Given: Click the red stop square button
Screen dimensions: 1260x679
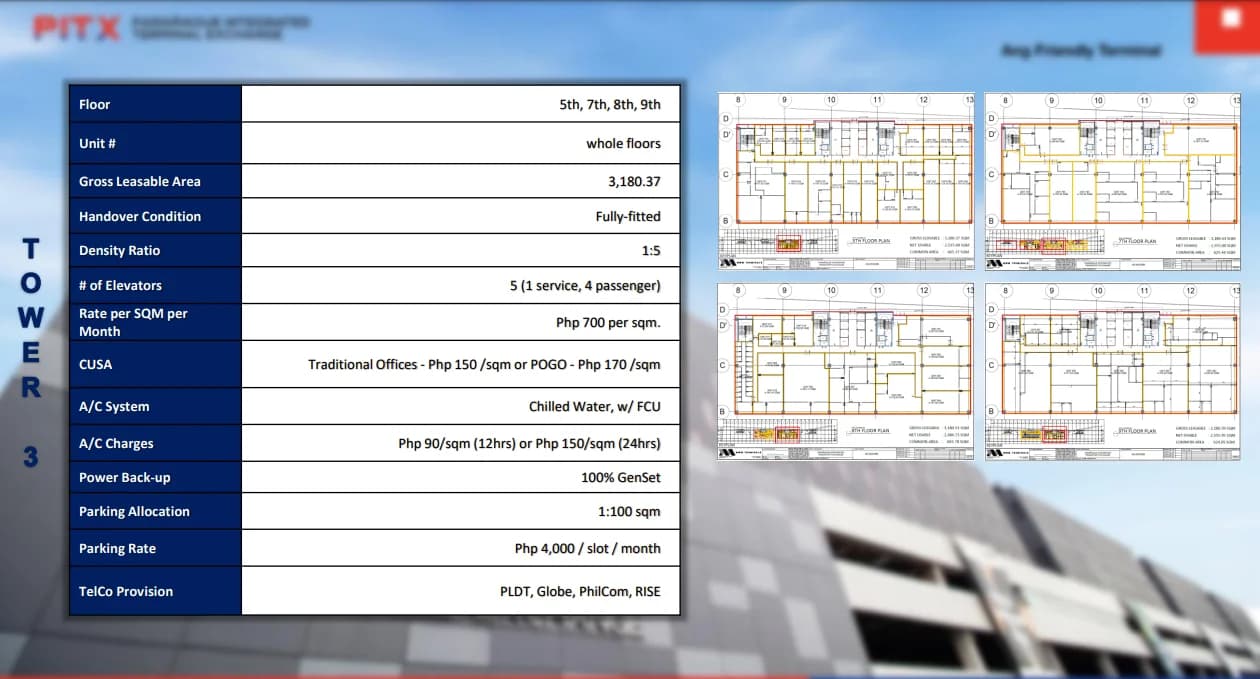Looking at the screenshot, I should tap(1228, 26).
